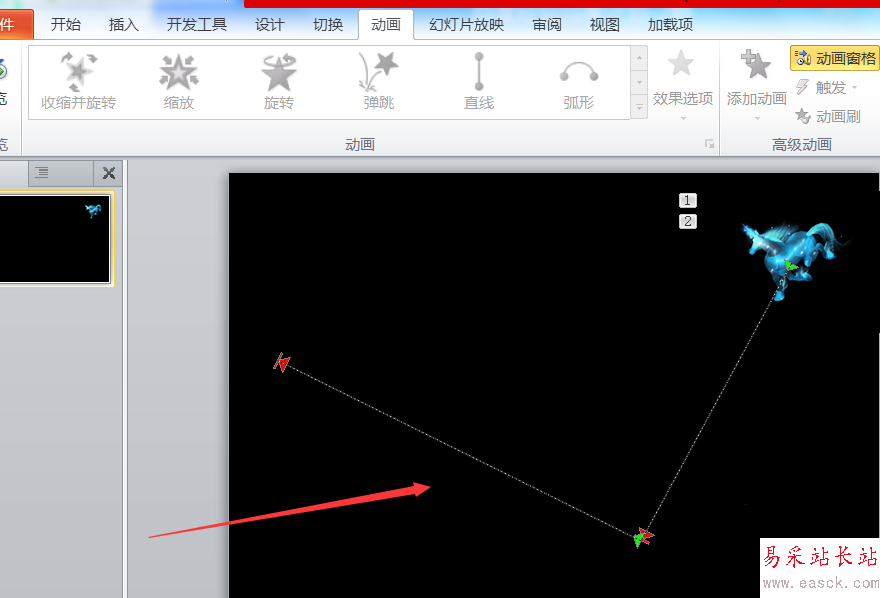Select the 直线 motion path

[x=479, y=82]
